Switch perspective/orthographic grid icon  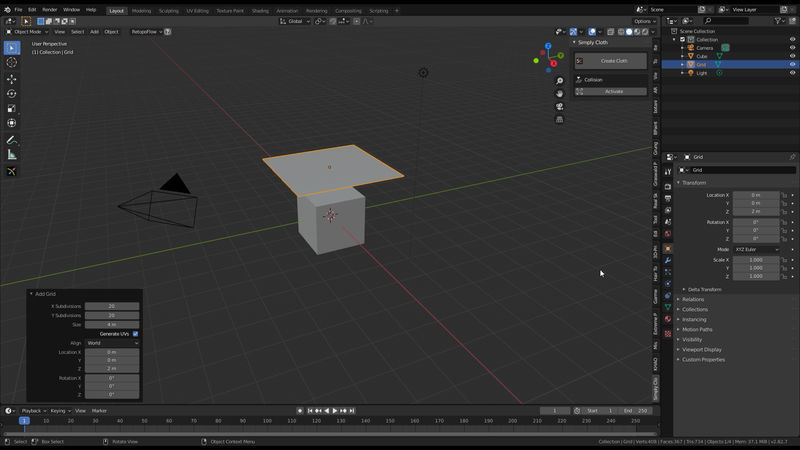click(560, 119)
